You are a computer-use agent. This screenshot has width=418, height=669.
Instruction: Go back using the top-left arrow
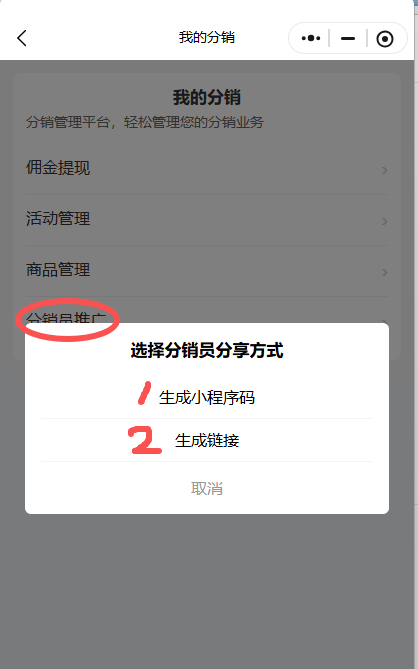tap(22, 38)
